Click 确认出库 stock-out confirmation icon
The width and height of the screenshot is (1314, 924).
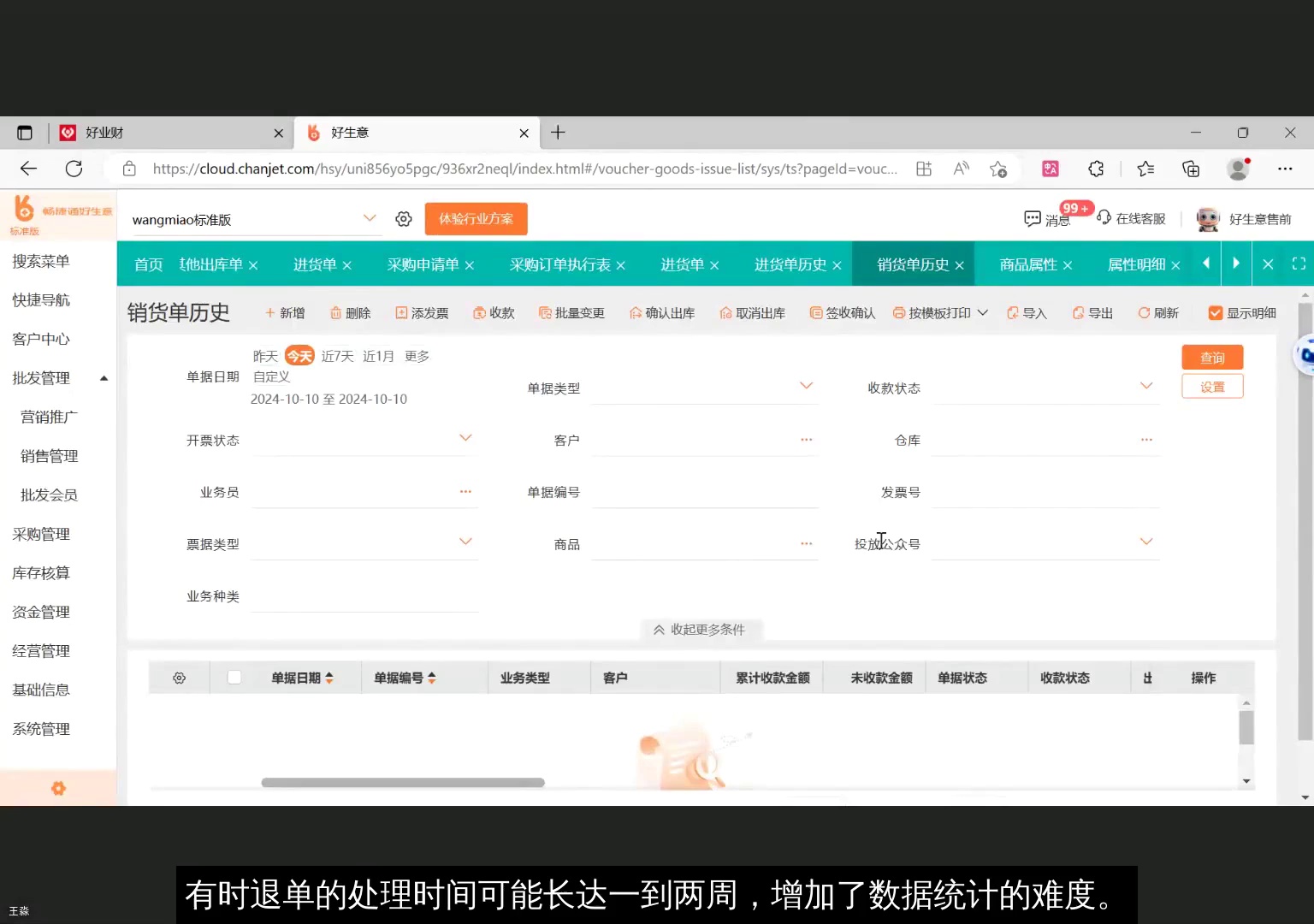coord(662,312)
